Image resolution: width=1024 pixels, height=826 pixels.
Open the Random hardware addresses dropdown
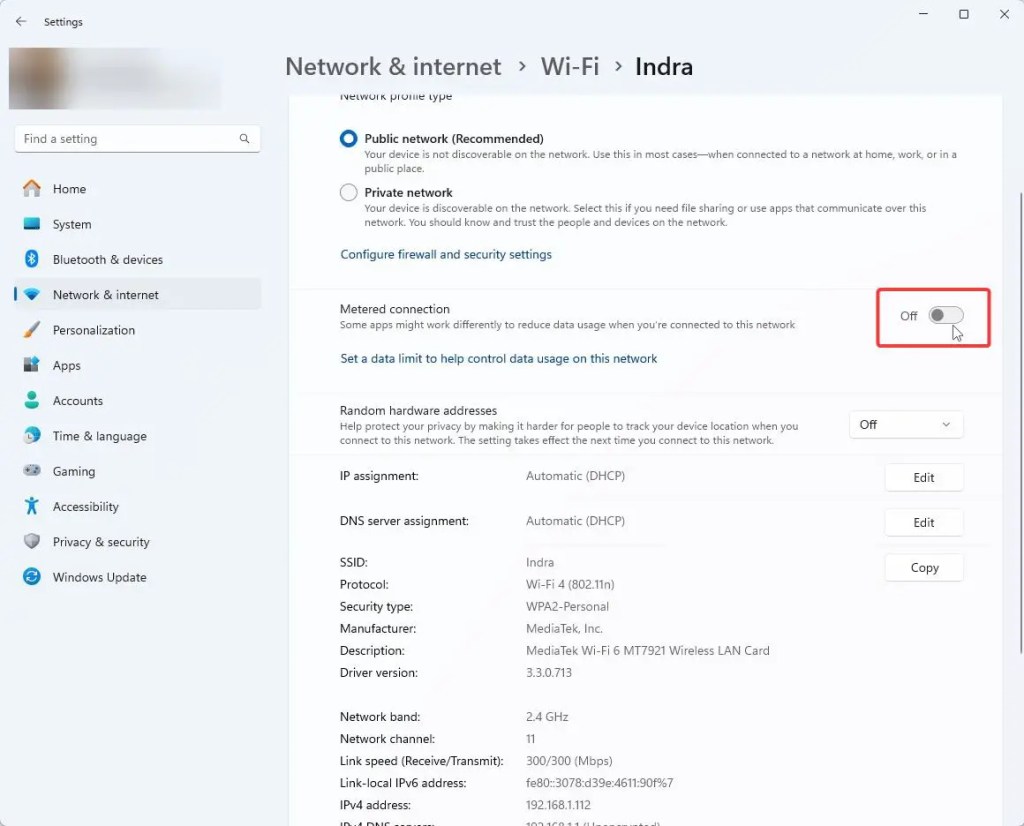906,425
